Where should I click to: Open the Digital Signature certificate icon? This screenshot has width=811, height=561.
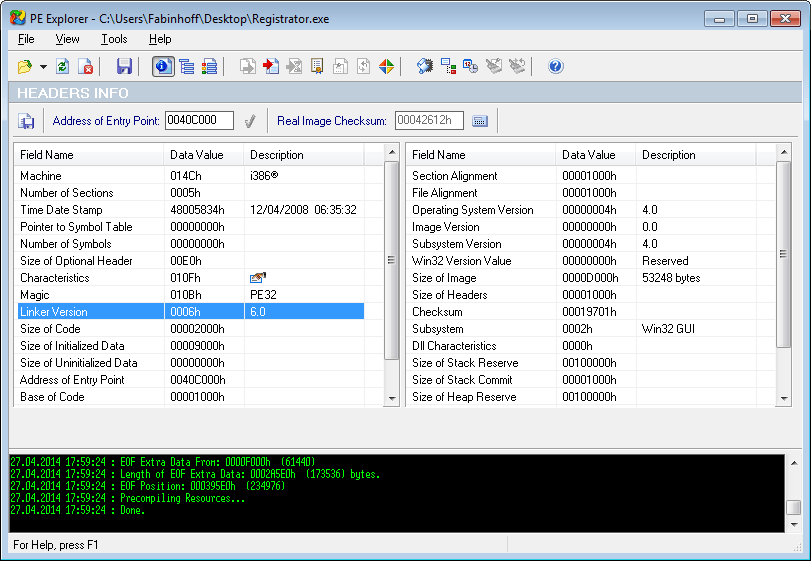click(x=317, y=66)
